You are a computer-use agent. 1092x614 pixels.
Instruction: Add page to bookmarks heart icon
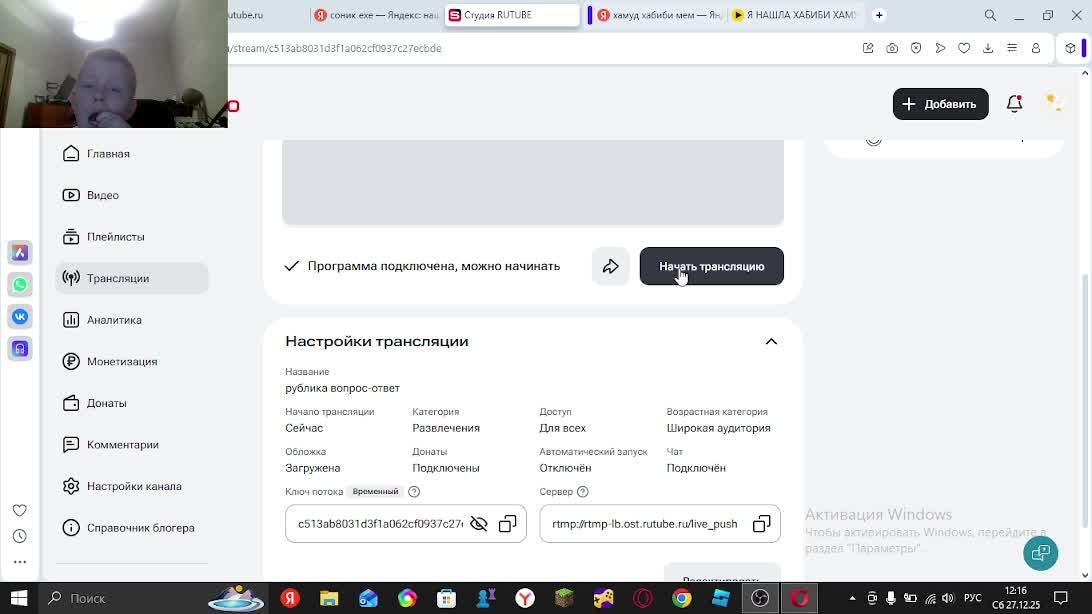(x=964, y=48)
